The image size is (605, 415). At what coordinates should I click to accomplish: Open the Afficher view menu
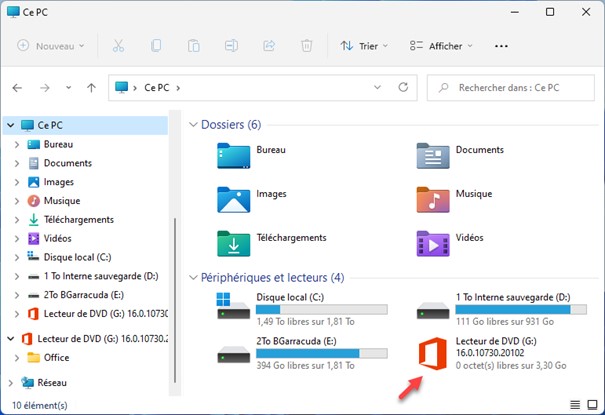[441, 46]
